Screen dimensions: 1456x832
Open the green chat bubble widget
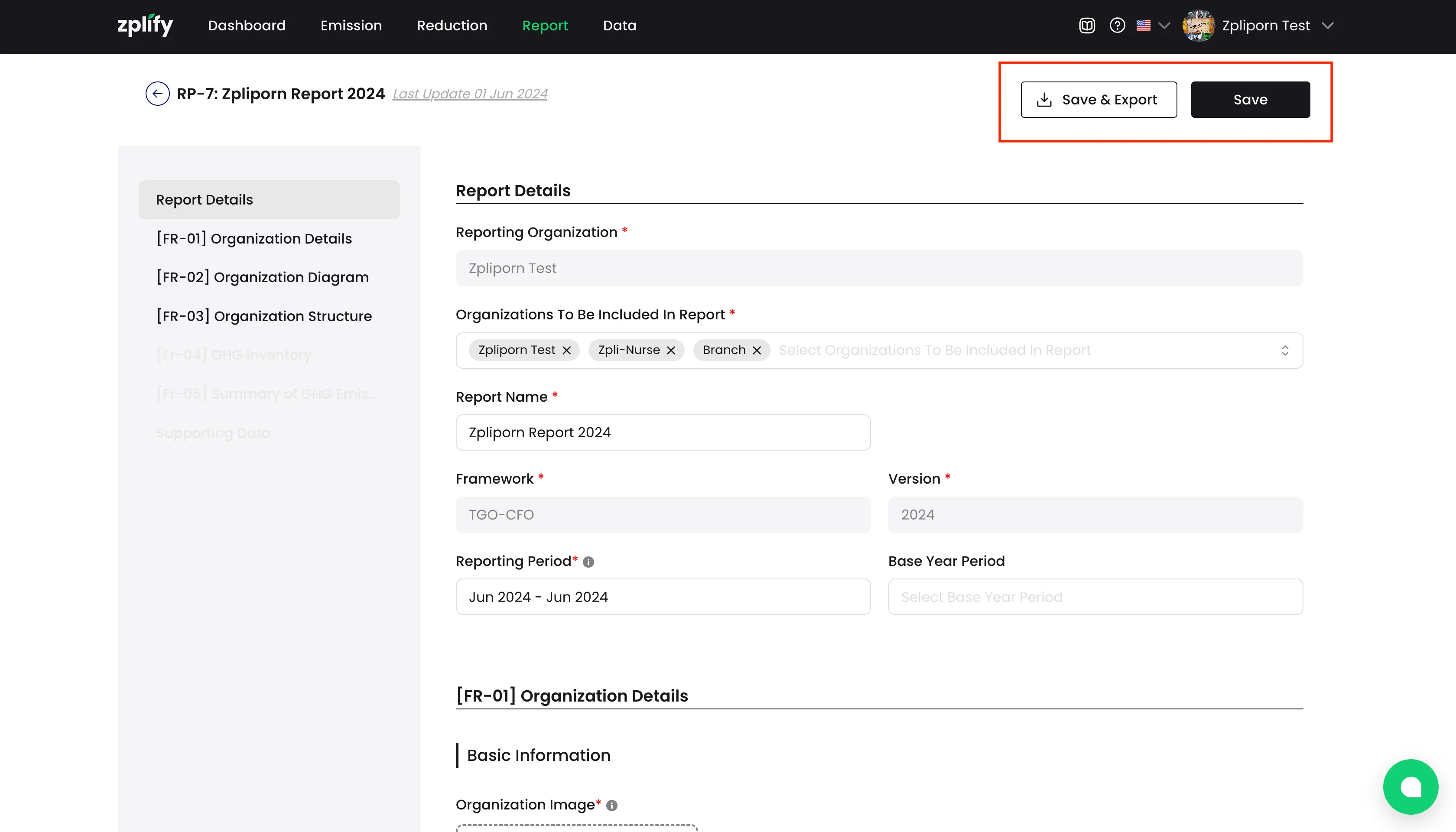click(1410, 786)
